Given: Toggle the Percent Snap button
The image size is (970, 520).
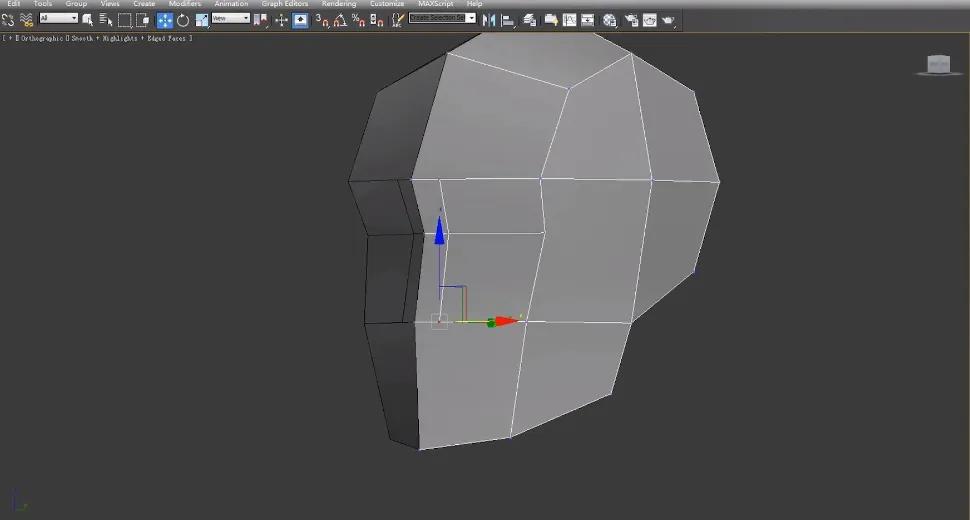Looking at the screenshot, I should pyautogui.click(x=358, y=20).
